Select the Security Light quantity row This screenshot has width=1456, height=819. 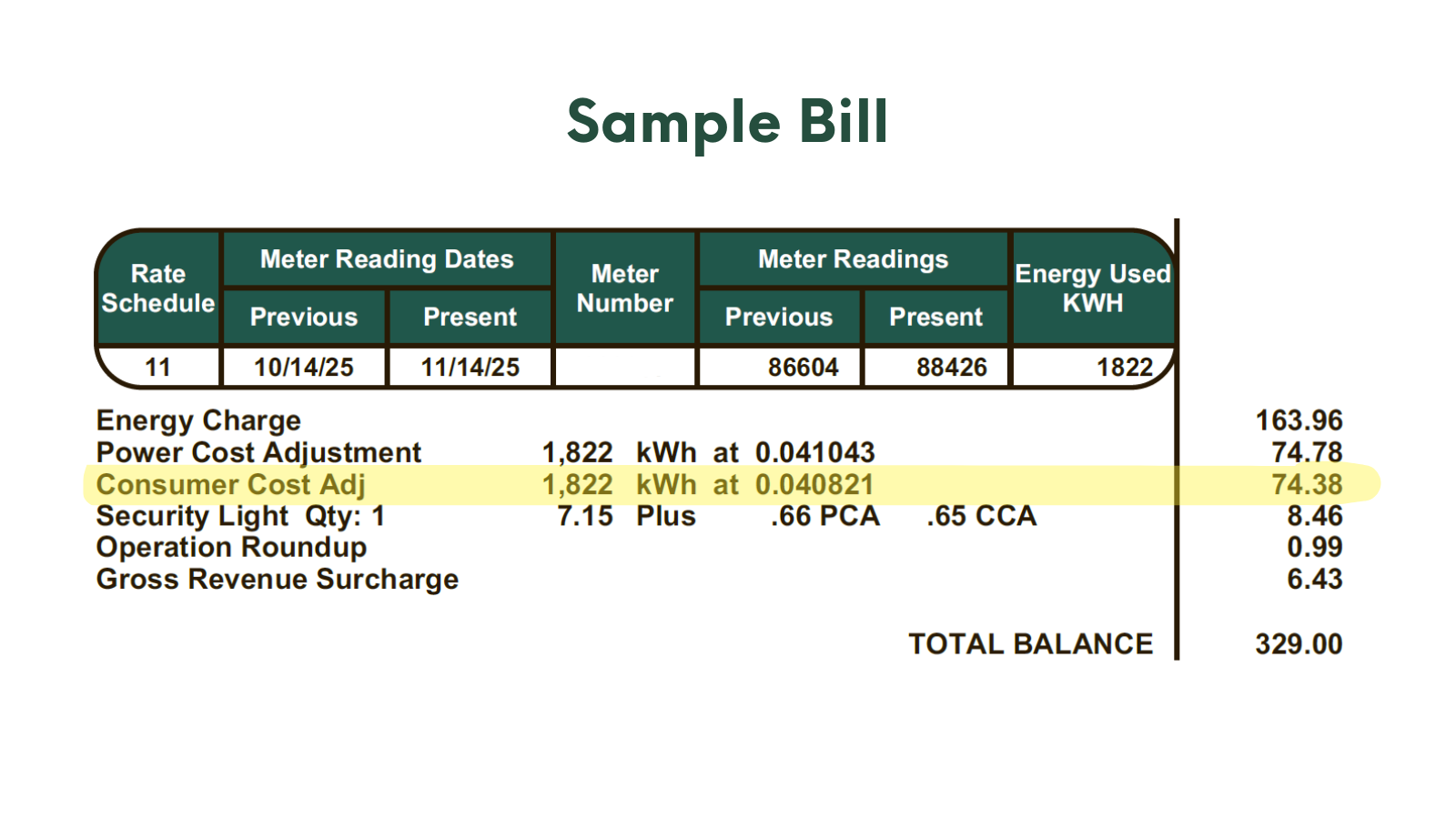[240, 516]
